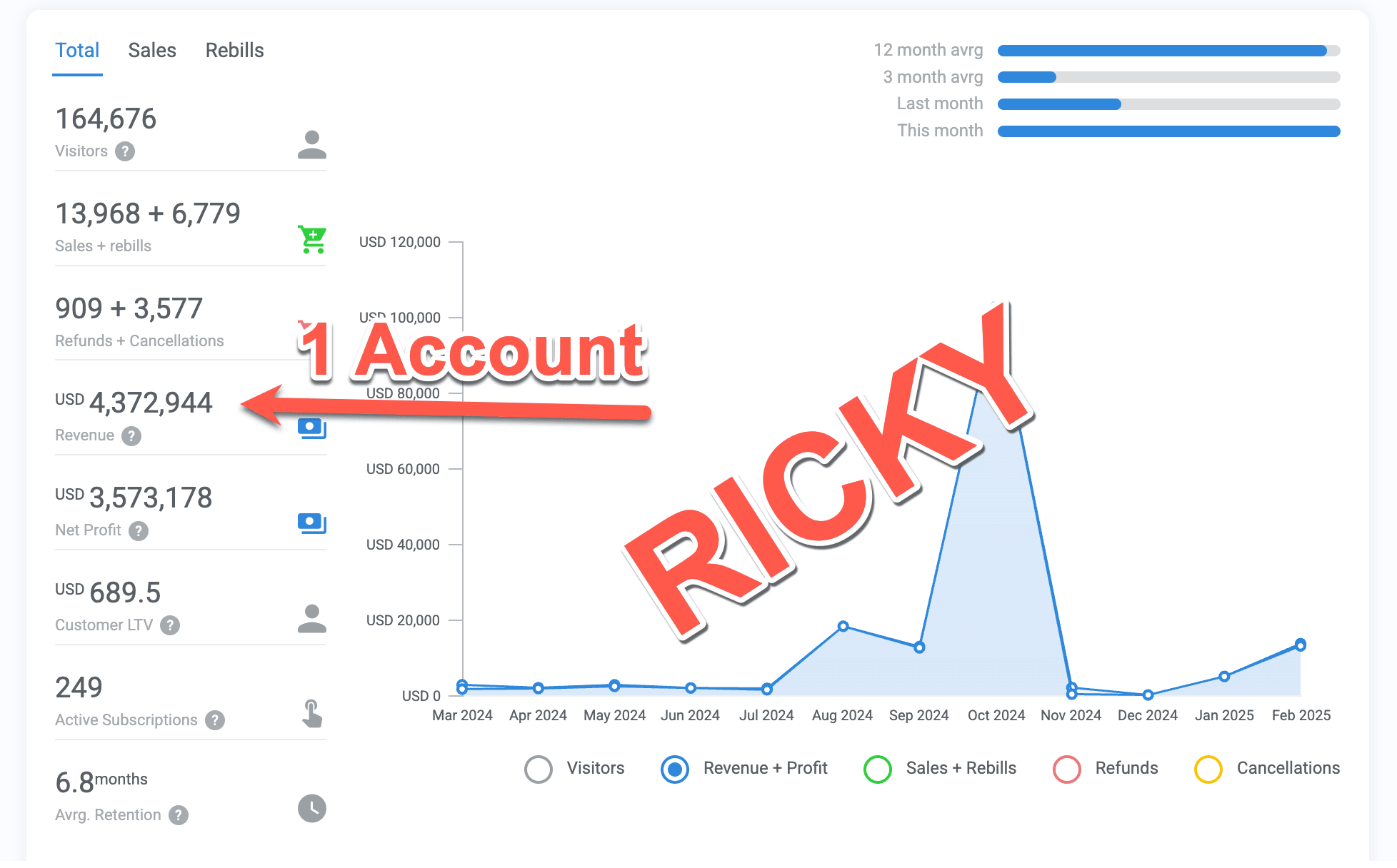Click the 3 month avrg progress bar

[1168, 77]
